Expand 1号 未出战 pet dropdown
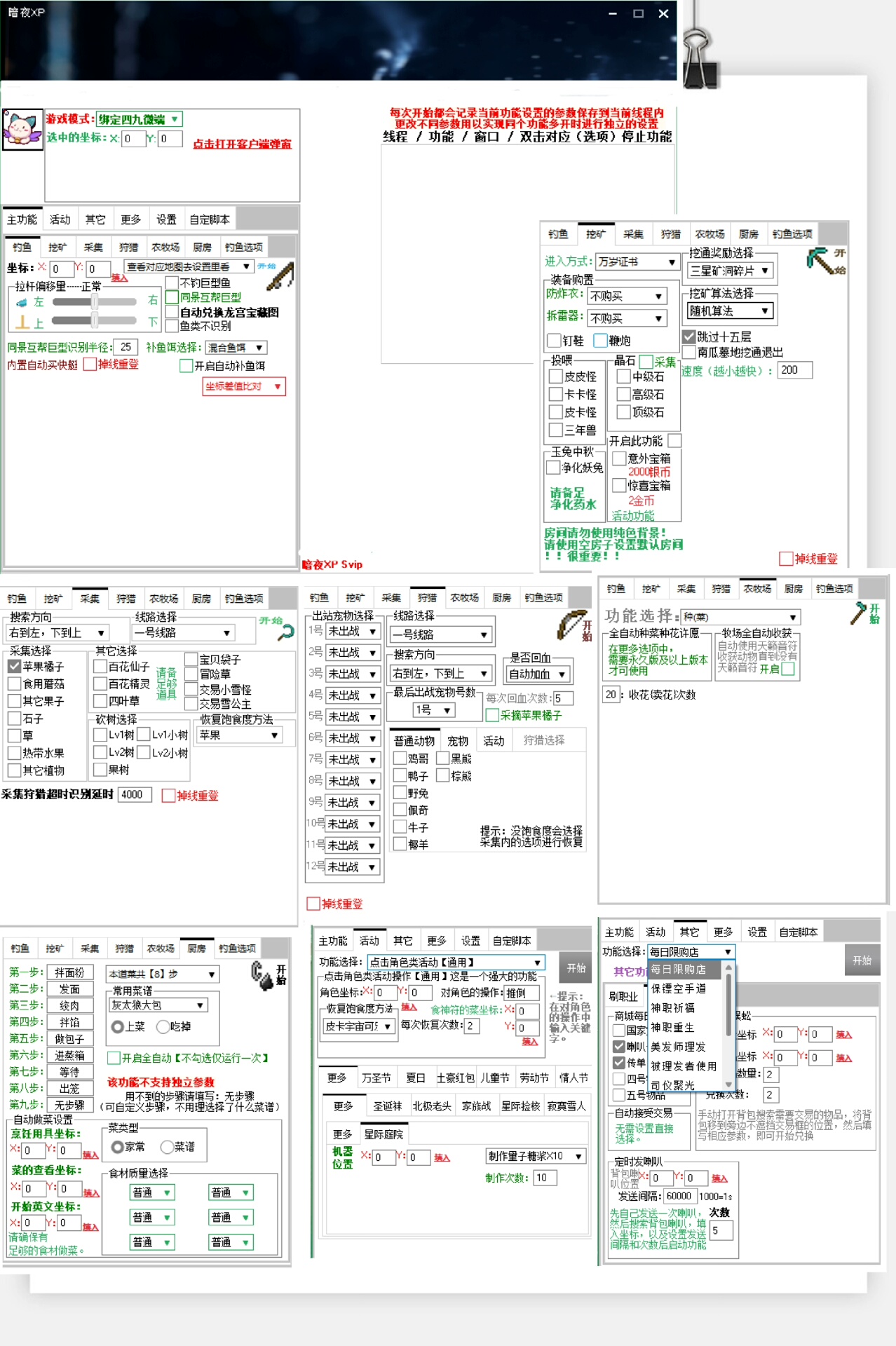Screen dimensions: 896x1346 (353, 631)
